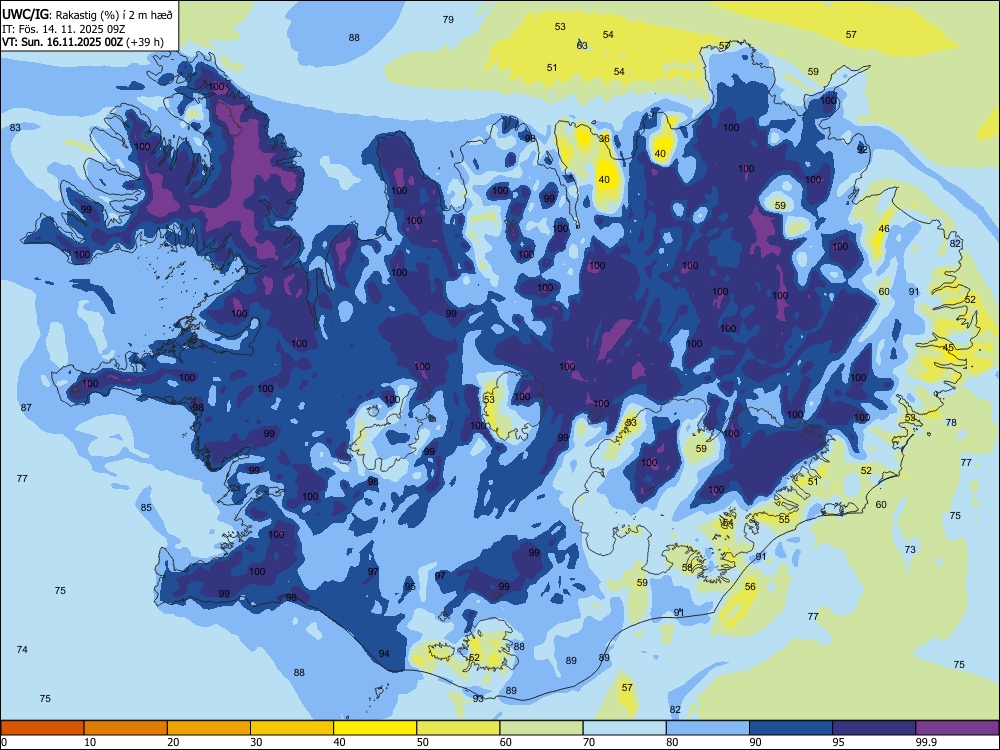Click the map value '73' offshore southeast
Screen dimensions: 1000x750
tap(910, 549)
